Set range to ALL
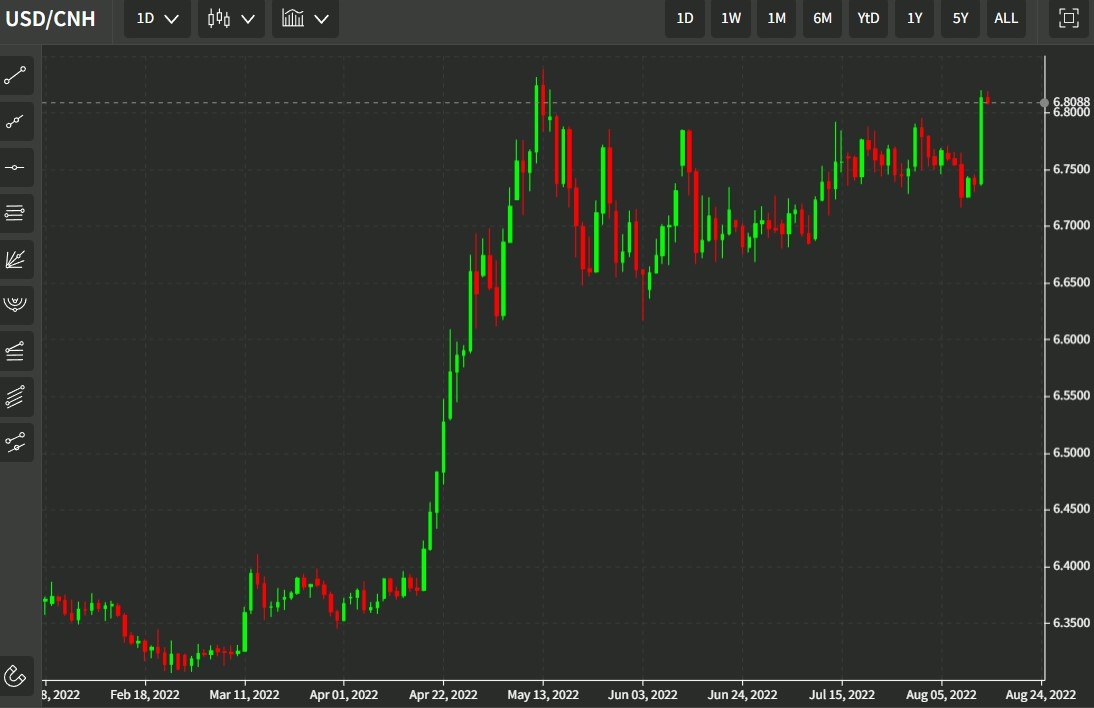This screenshot has width=1094, height=708. [x=1005, y=19]
